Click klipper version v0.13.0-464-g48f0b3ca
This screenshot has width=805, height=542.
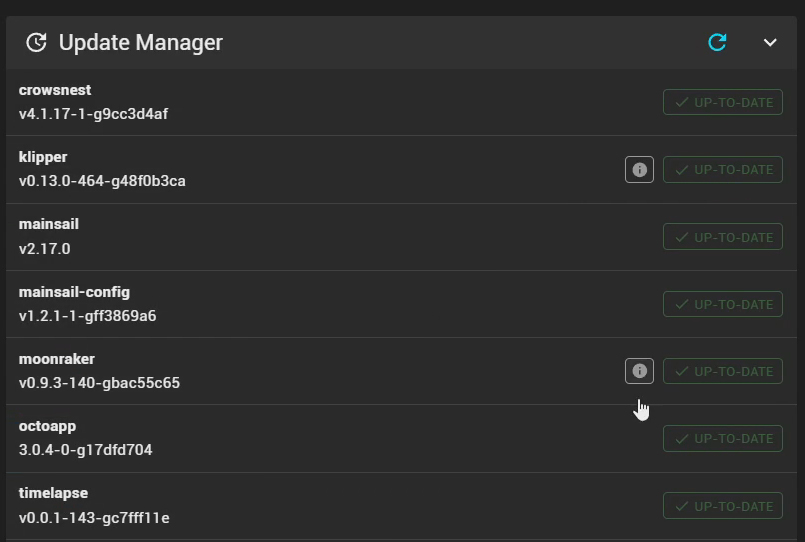(102, 181)
